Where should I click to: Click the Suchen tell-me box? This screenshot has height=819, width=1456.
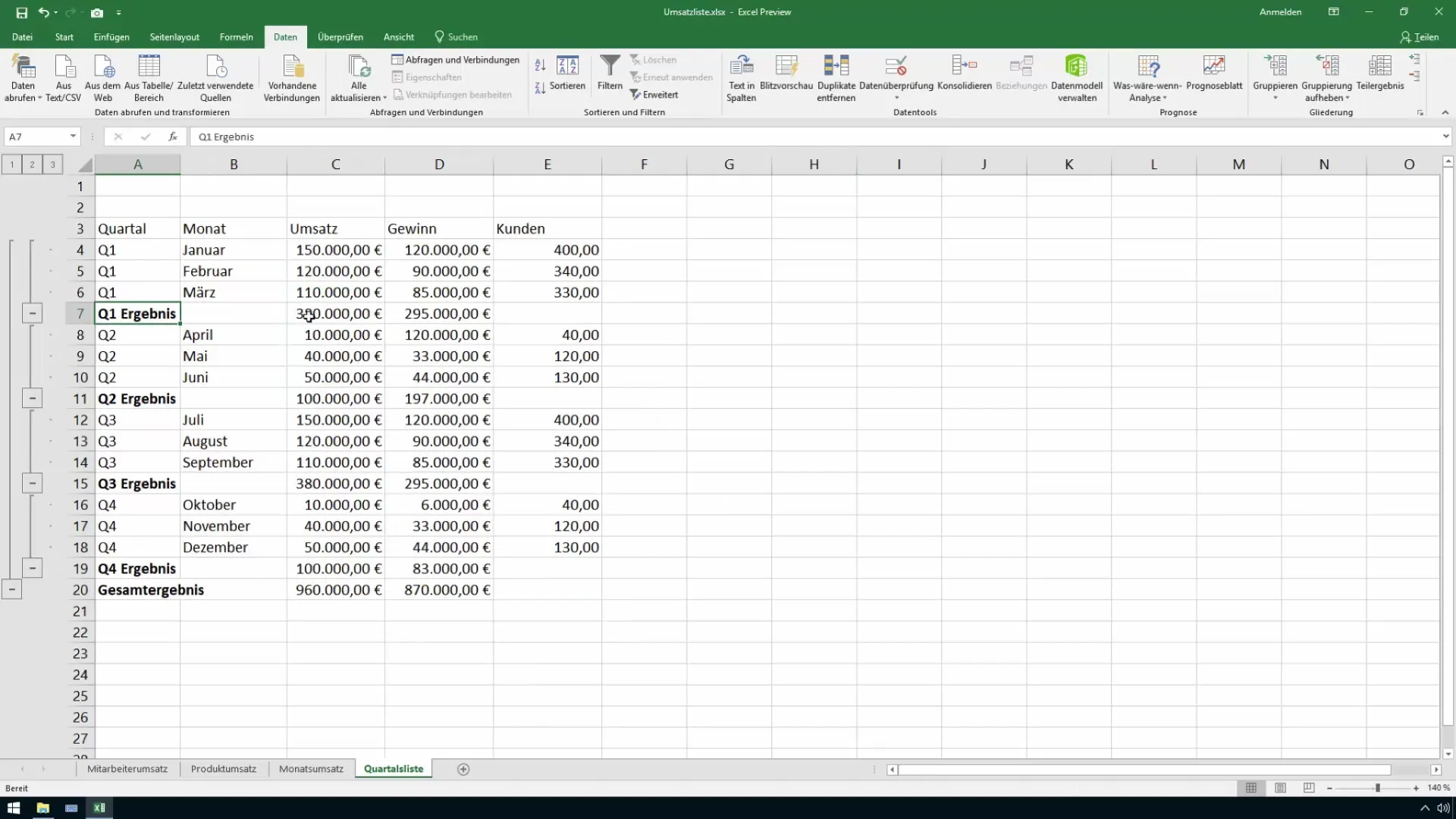coord(456,37)
